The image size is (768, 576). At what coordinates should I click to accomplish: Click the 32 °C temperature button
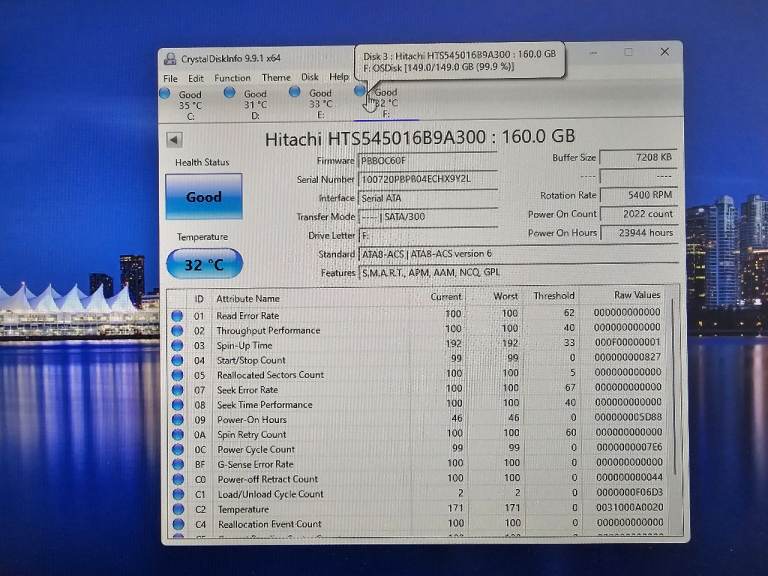(x=205, y=264)
